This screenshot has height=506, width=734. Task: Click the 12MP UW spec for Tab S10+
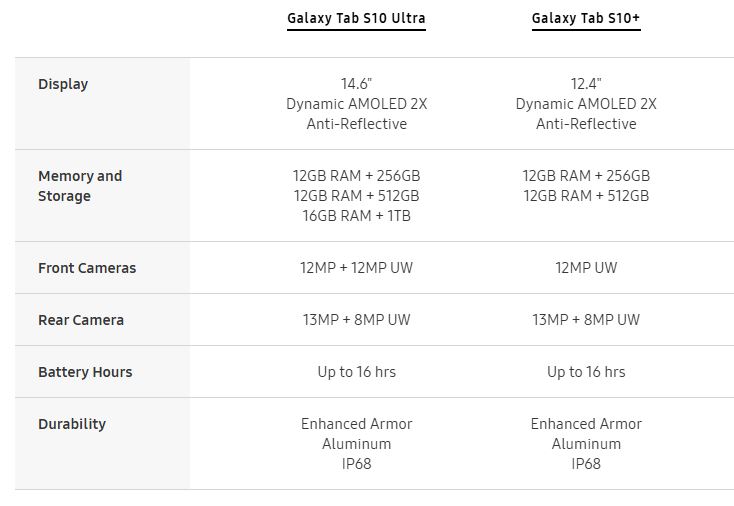click(x=586, y=268)
